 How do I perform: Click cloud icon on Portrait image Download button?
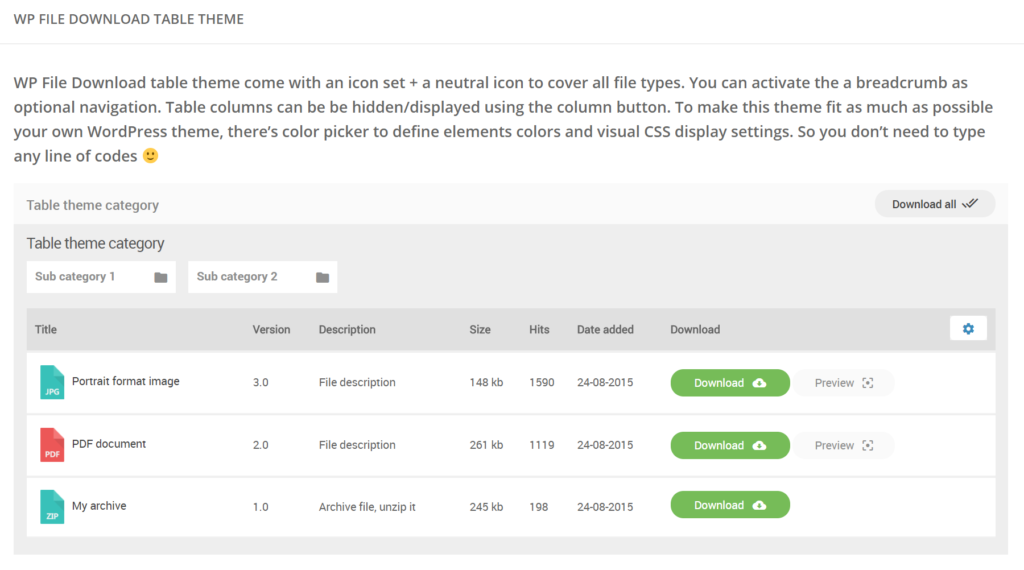(760, 383)
